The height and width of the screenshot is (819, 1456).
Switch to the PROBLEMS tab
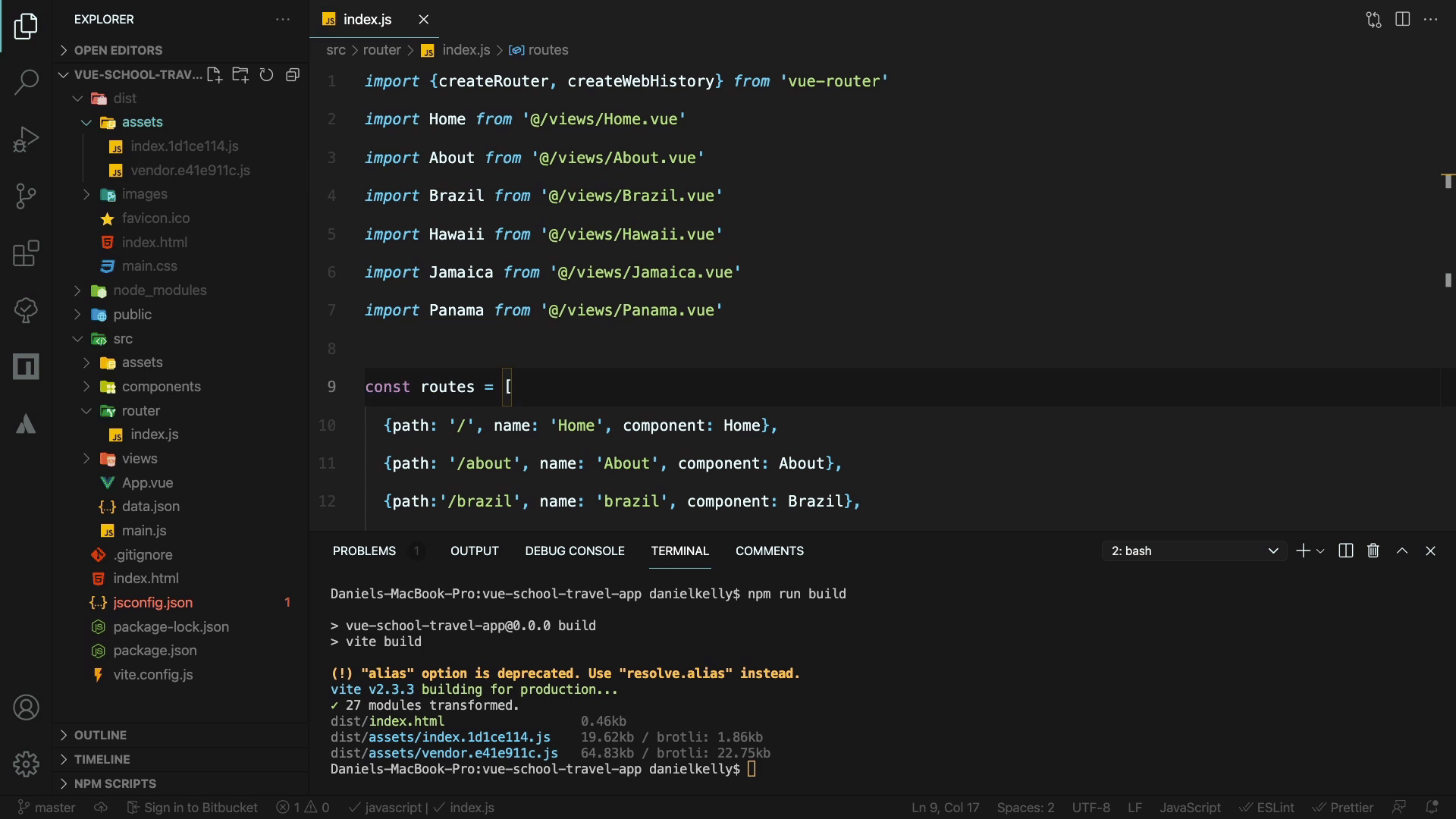(364, 551)
